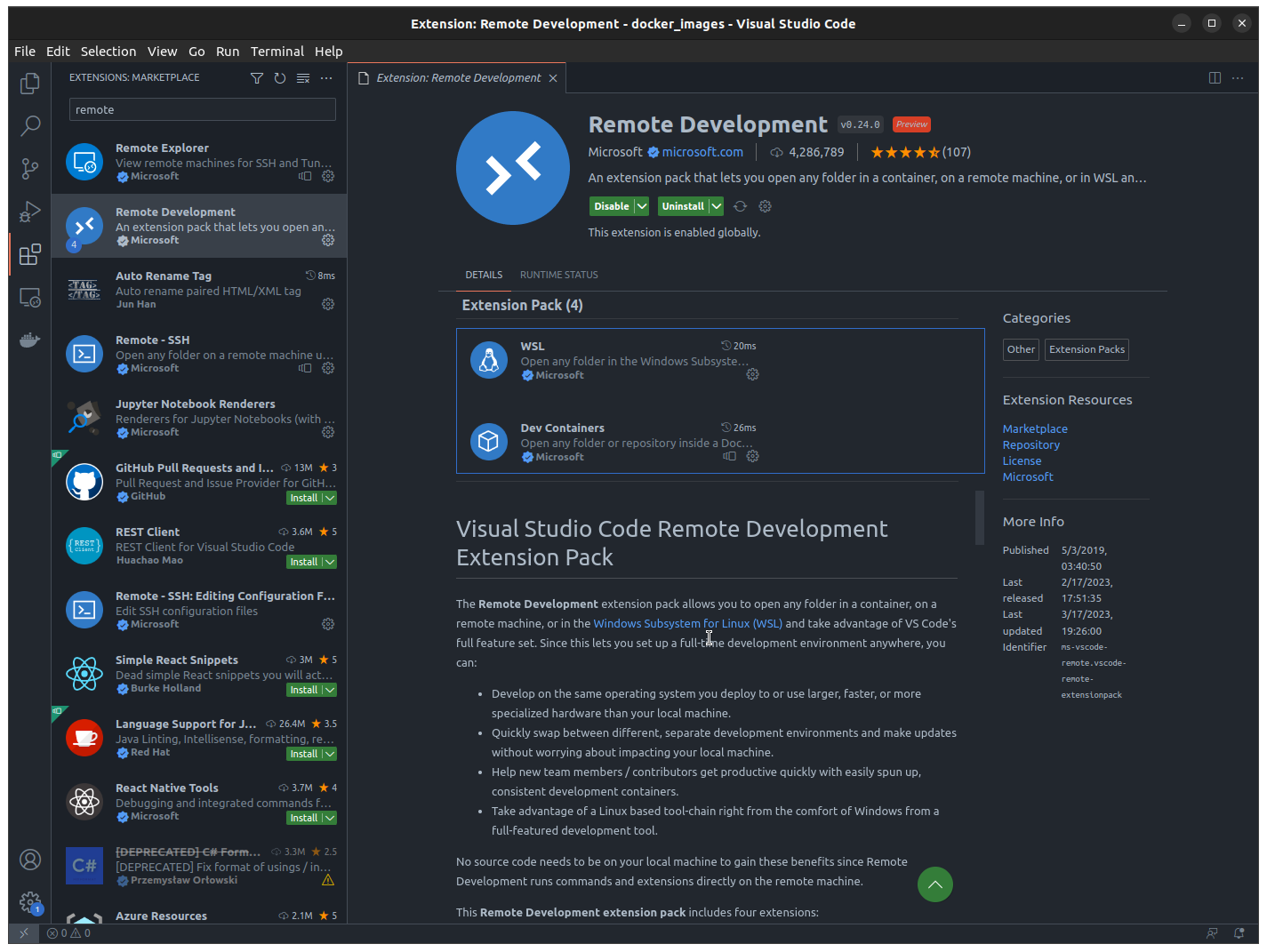Install the REST Client extension
This screenshot has width=1267, height=952.
[302, 561]
